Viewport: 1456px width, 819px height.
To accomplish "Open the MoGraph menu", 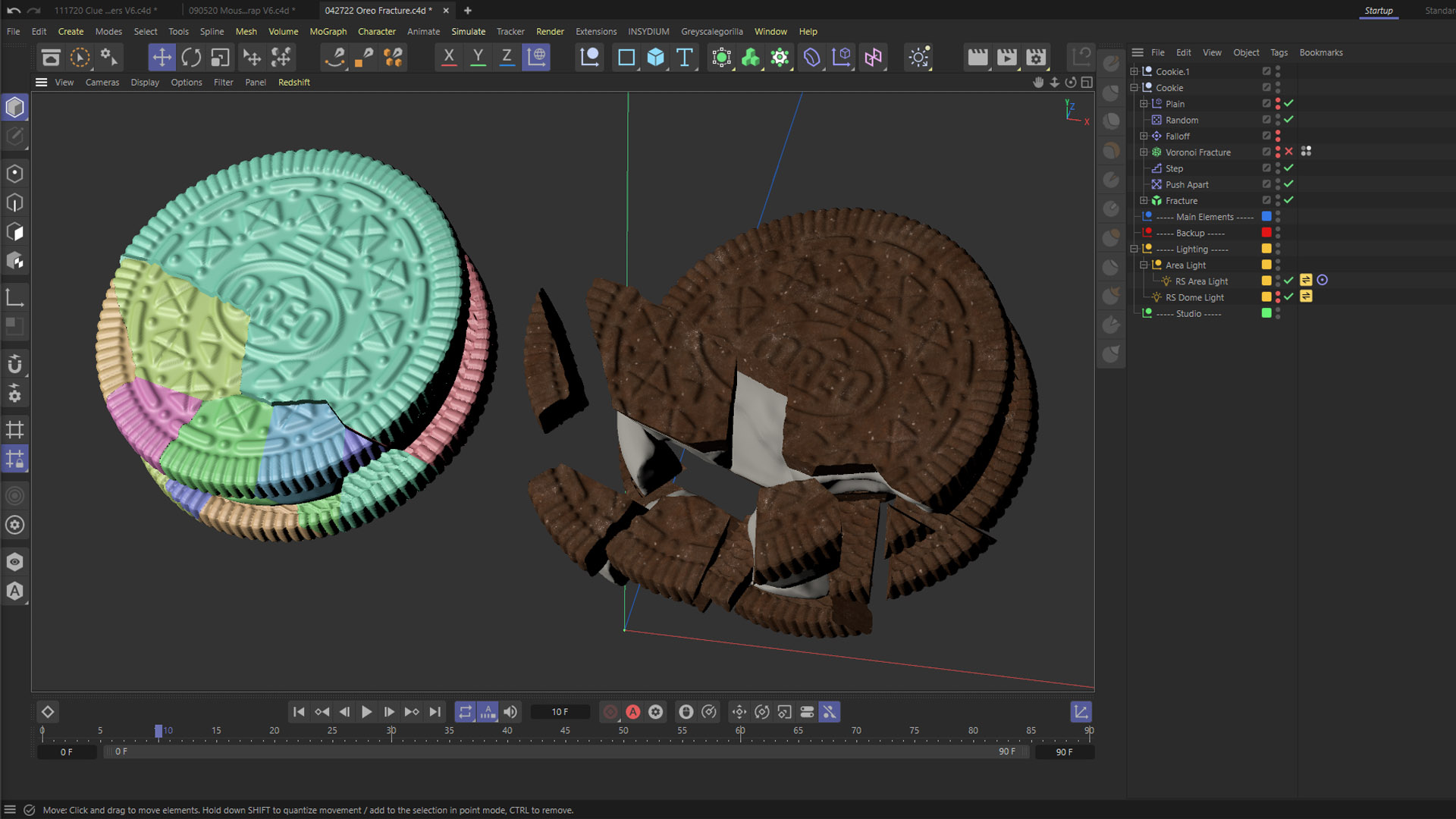I will [328, 32].
